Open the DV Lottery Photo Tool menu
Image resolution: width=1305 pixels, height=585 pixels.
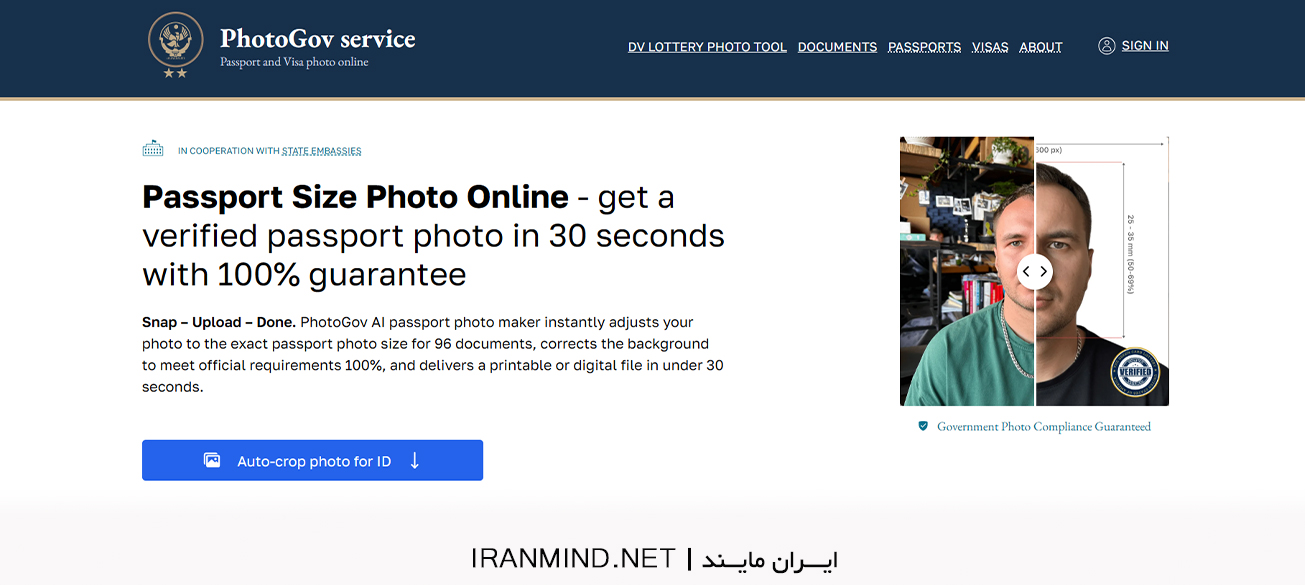pyautogui.click(x=707, y=47)
